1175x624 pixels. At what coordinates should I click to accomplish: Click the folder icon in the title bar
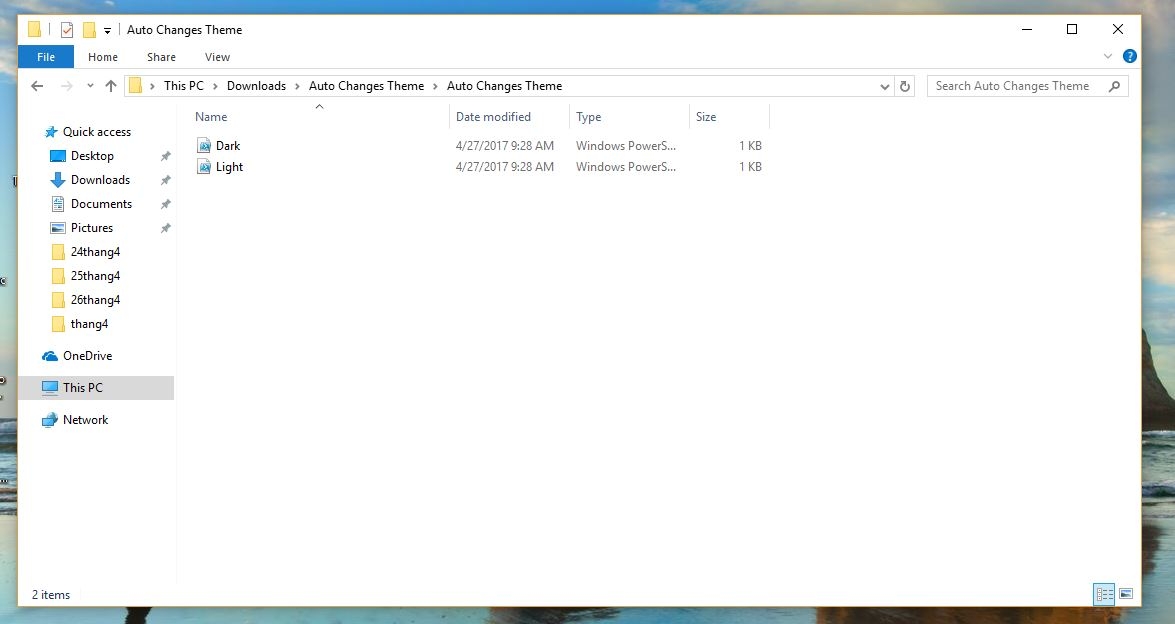pos(34,30)
